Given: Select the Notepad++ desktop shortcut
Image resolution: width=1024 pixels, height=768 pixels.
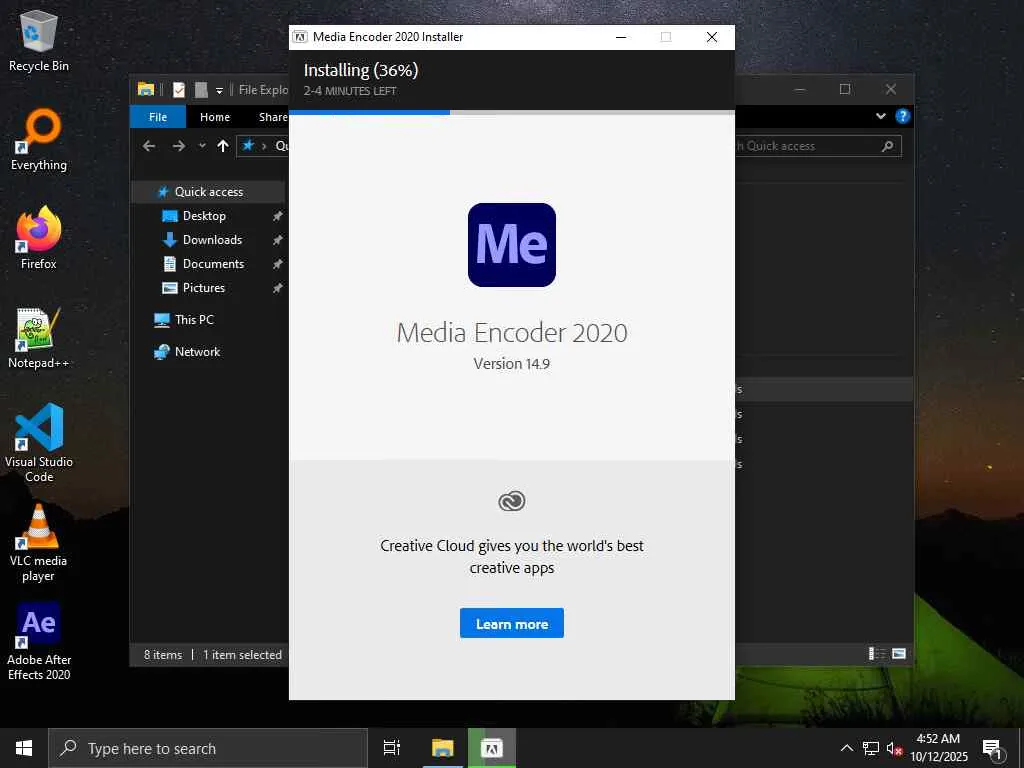Looking at the screenshot, I should pos(39,338).
